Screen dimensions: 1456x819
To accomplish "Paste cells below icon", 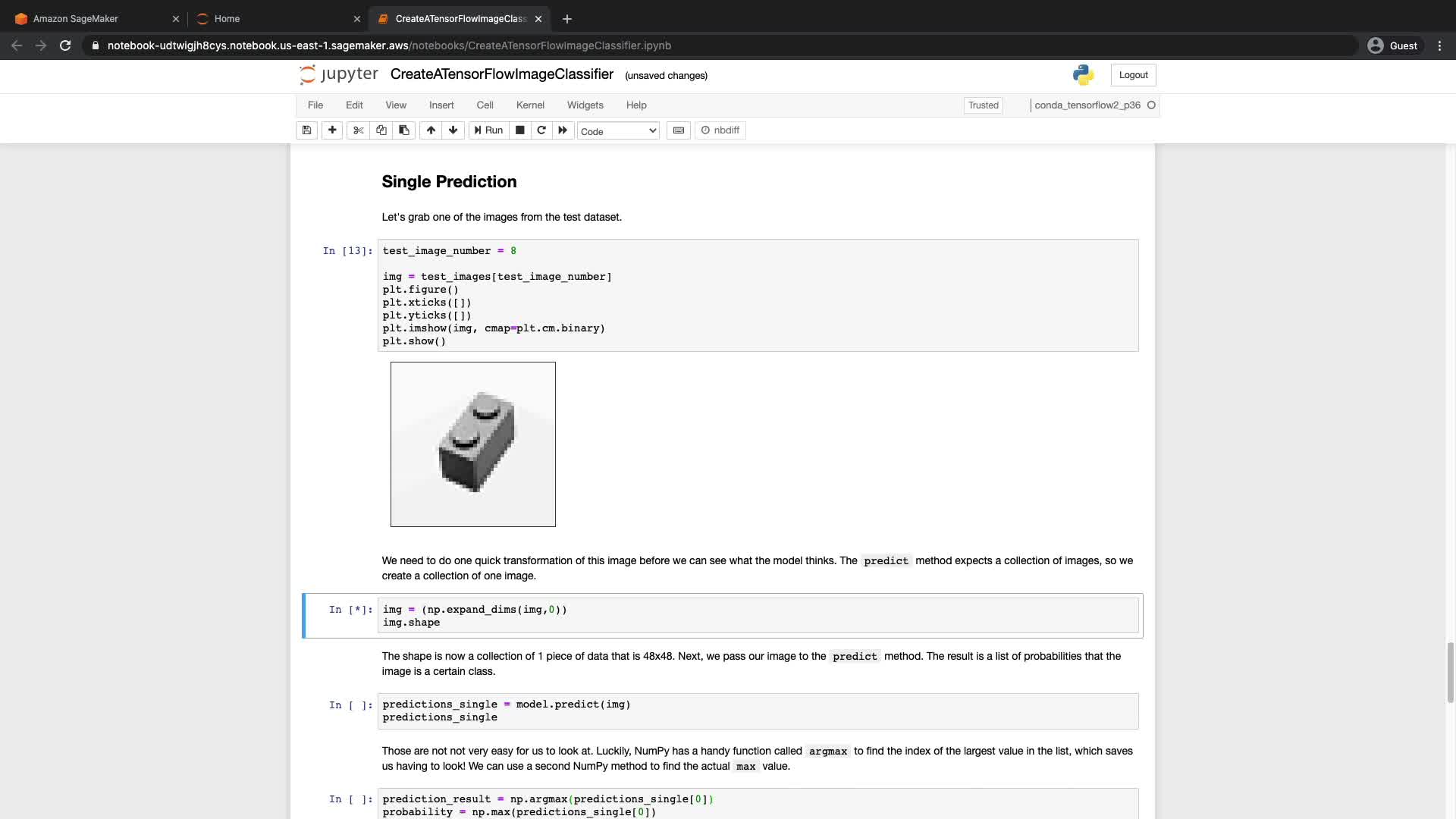I will pyautogui.click(x=404, y=130).
